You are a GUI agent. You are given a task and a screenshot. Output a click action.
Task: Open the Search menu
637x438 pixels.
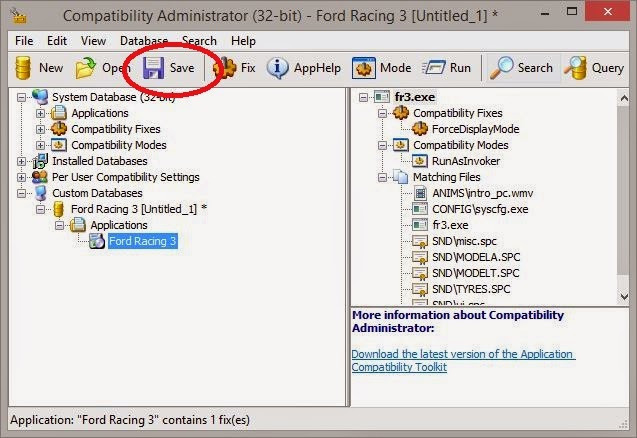(x=199, y=41)
